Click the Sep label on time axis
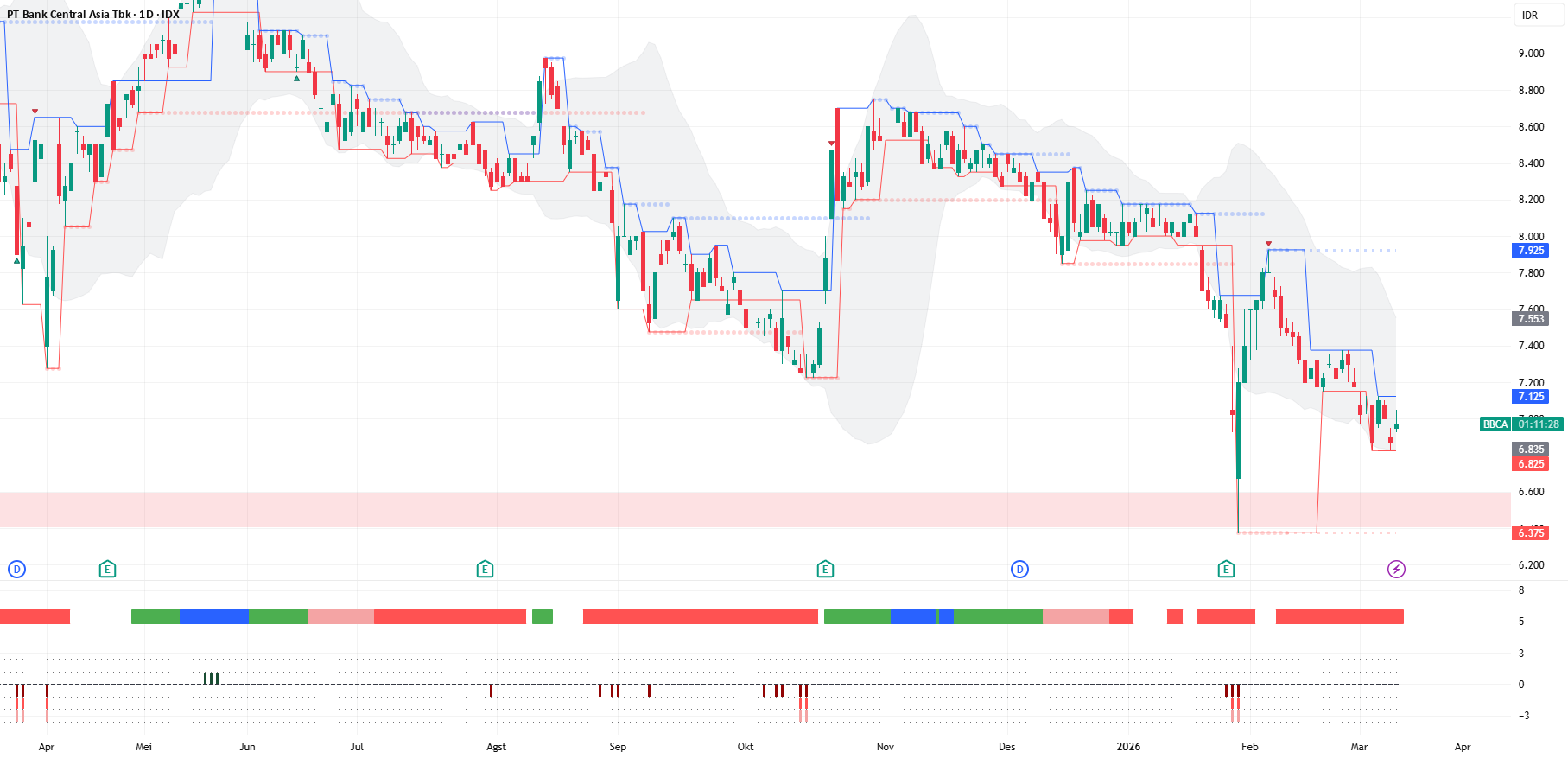The image size is (1568, 759). [618, 747]
